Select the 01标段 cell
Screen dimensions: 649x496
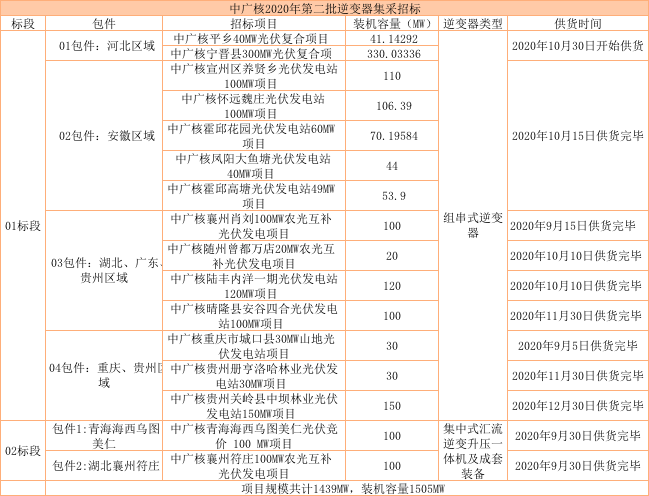tap(23, 226)
